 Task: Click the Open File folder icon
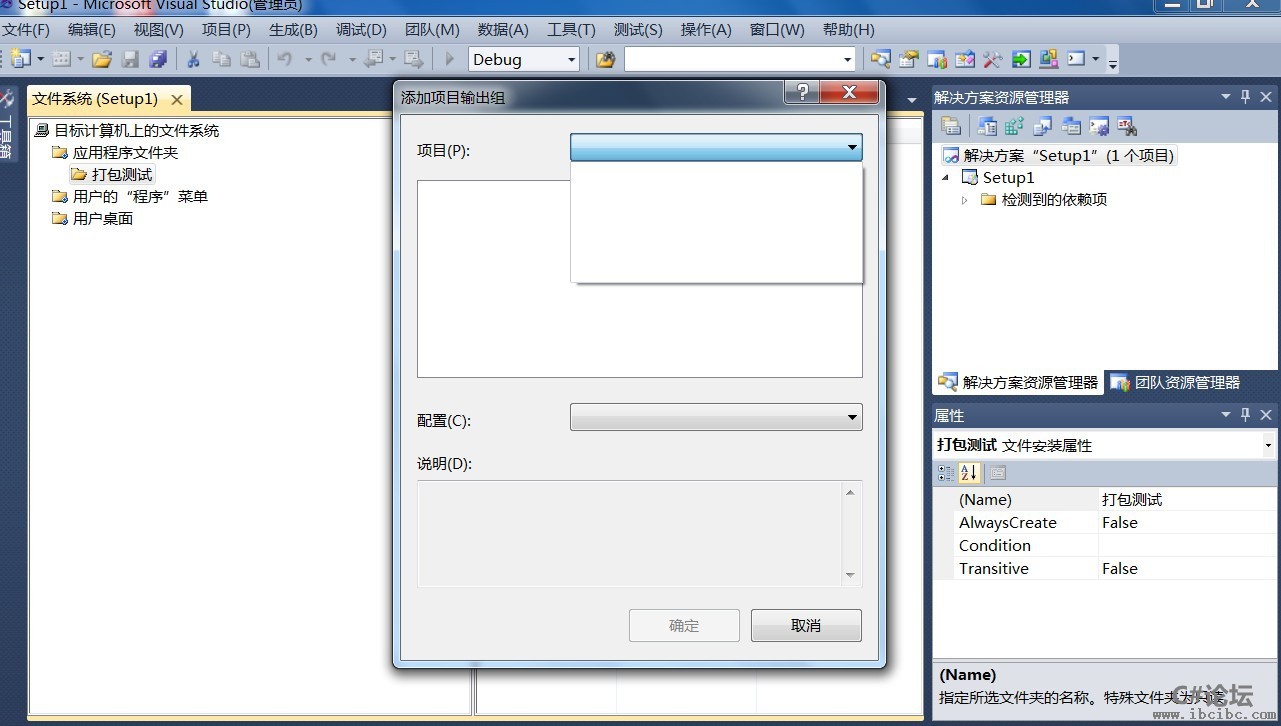click(x=102, y=60)
